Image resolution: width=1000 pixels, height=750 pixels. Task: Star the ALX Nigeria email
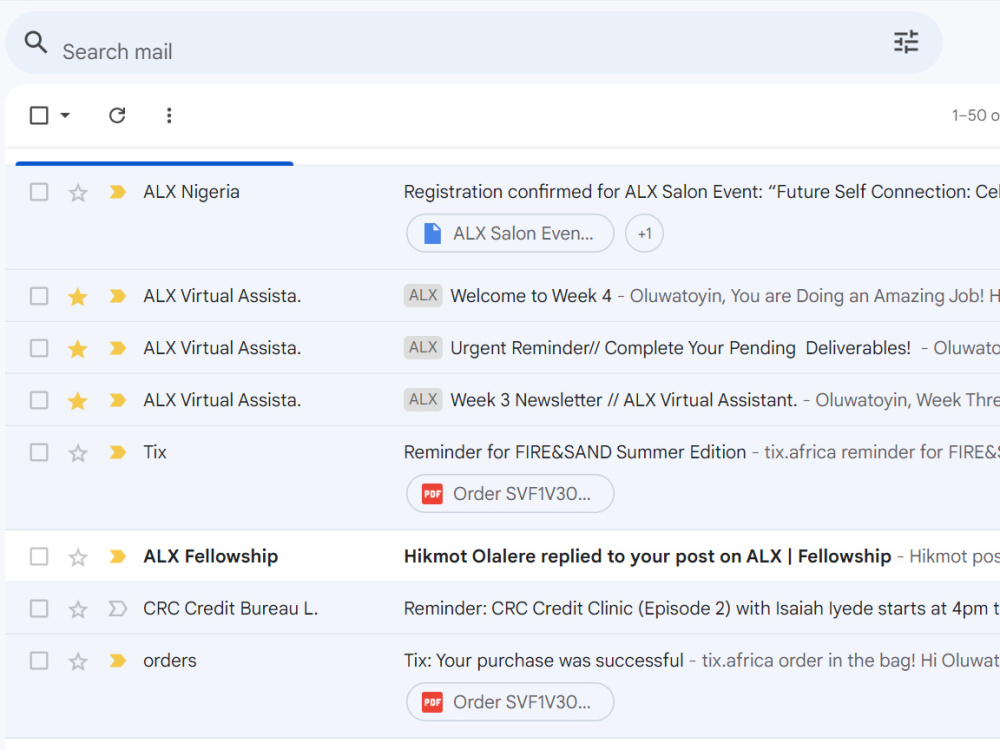tap(78, 193)
